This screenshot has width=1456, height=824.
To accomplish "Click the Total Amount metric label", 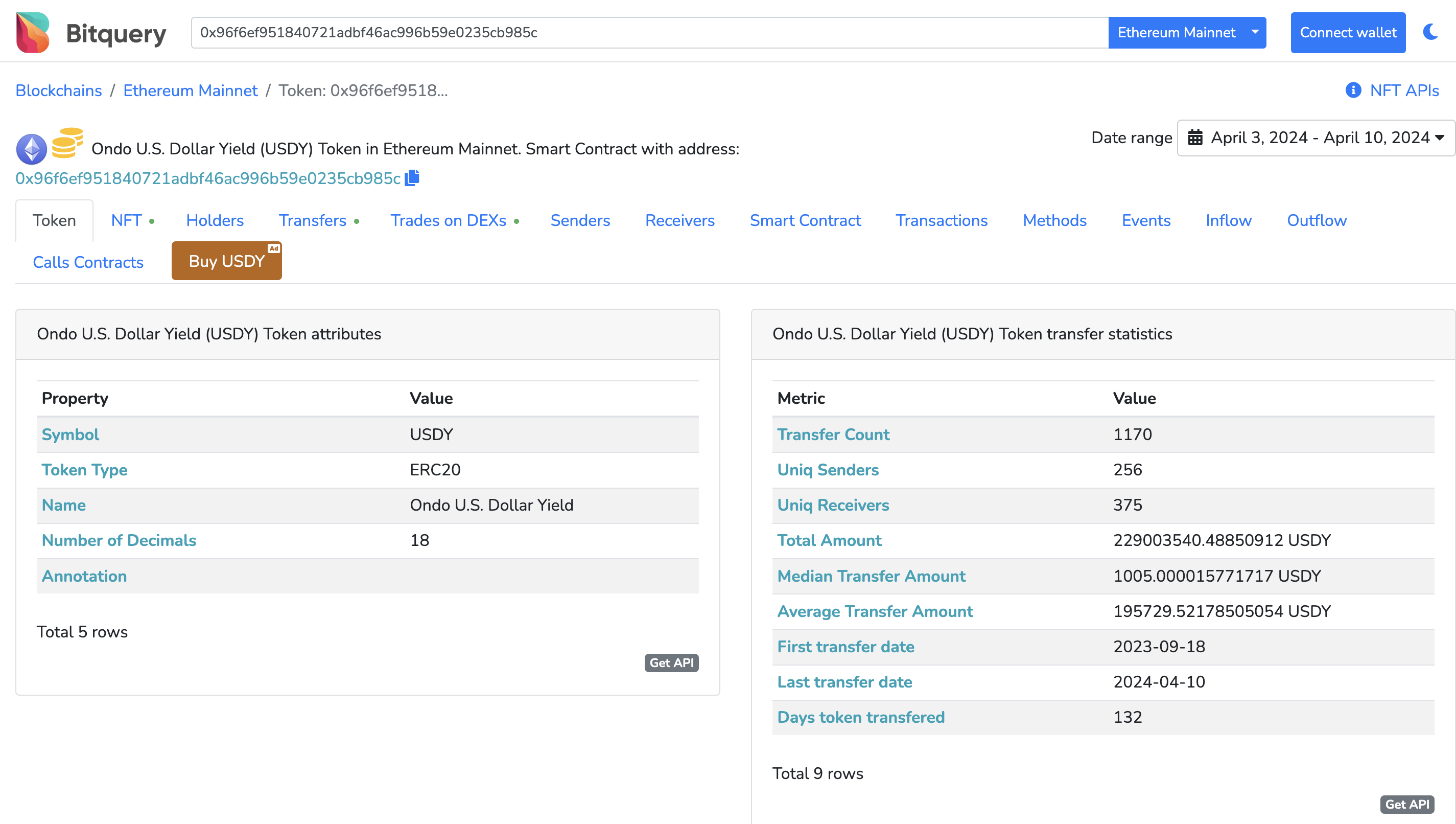I will point(829,540).
